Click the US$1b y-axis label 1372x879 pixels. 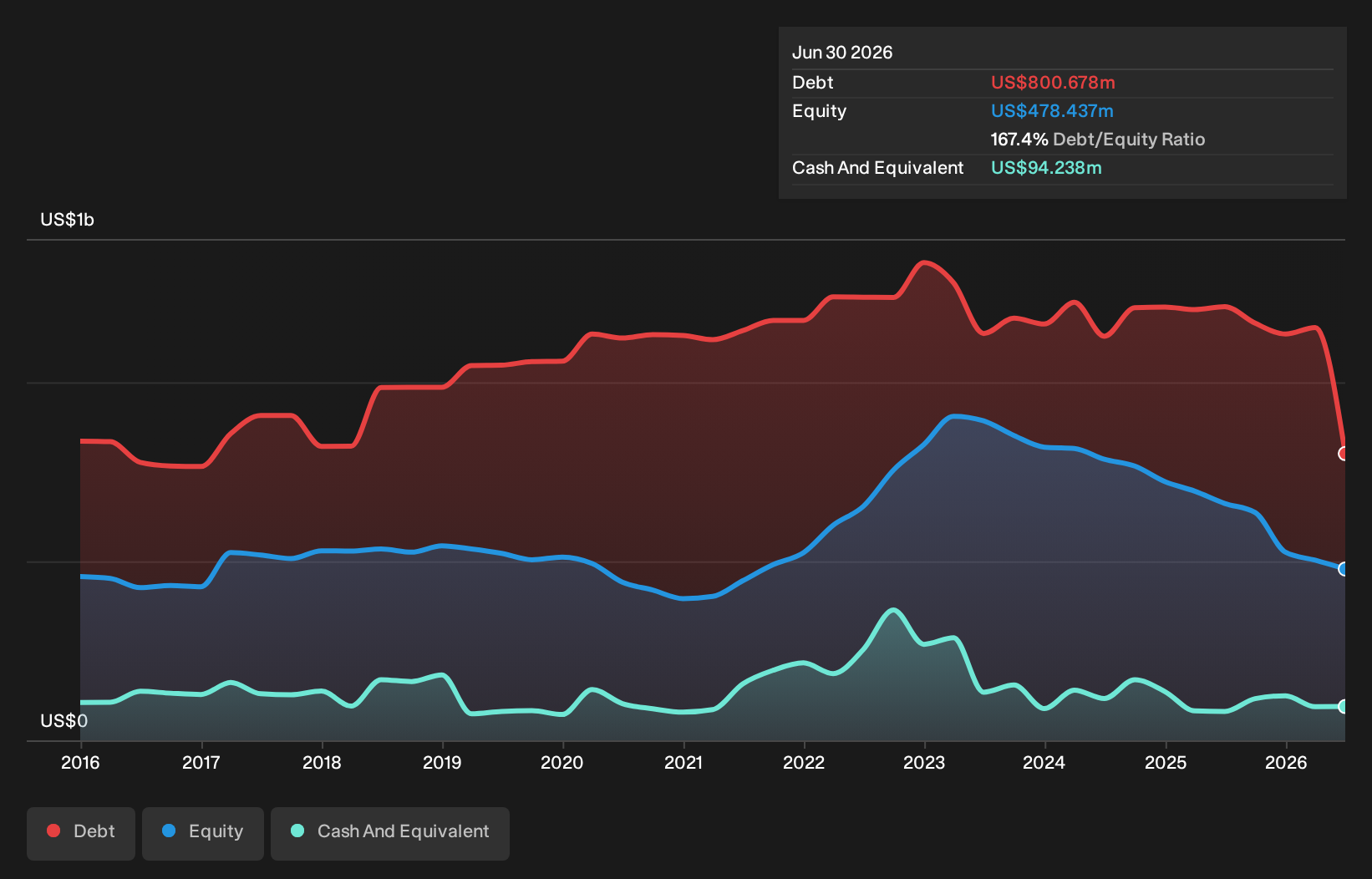tap(68, 220)
